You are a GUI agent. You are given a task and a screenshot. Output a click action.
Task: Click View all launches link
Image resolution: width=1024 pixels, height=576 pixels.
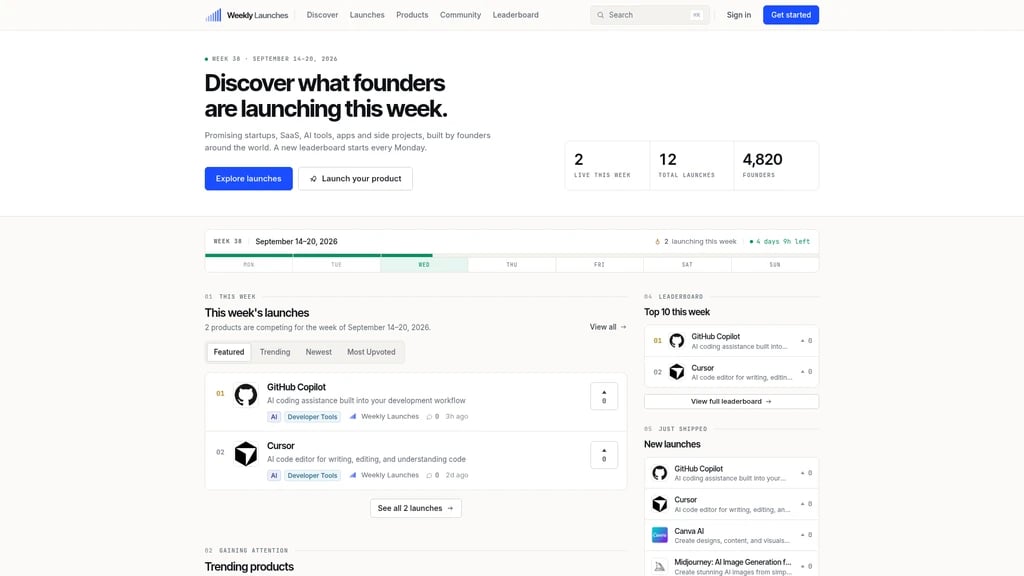pyautogui.click(x=608, y=327)
